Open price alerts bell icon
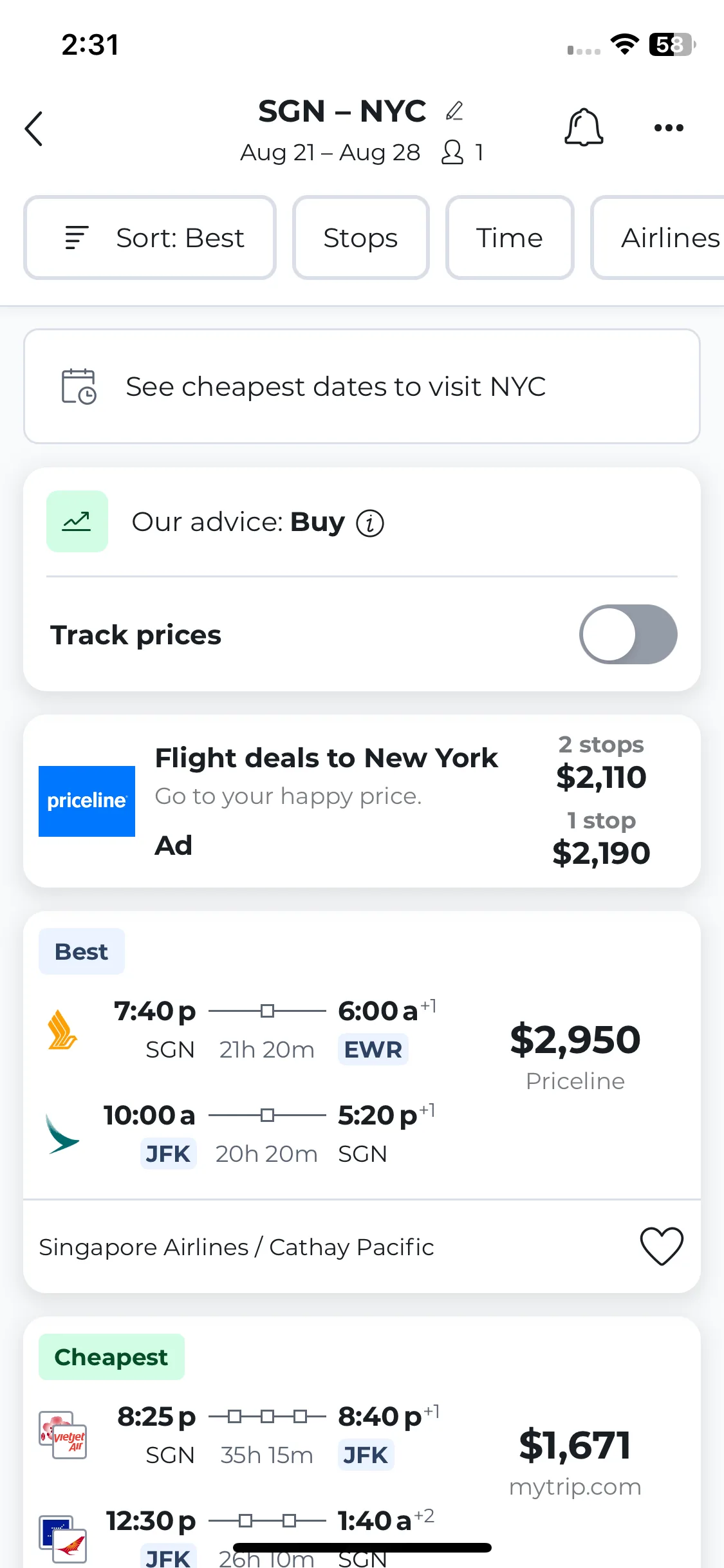 click(584, 127)
